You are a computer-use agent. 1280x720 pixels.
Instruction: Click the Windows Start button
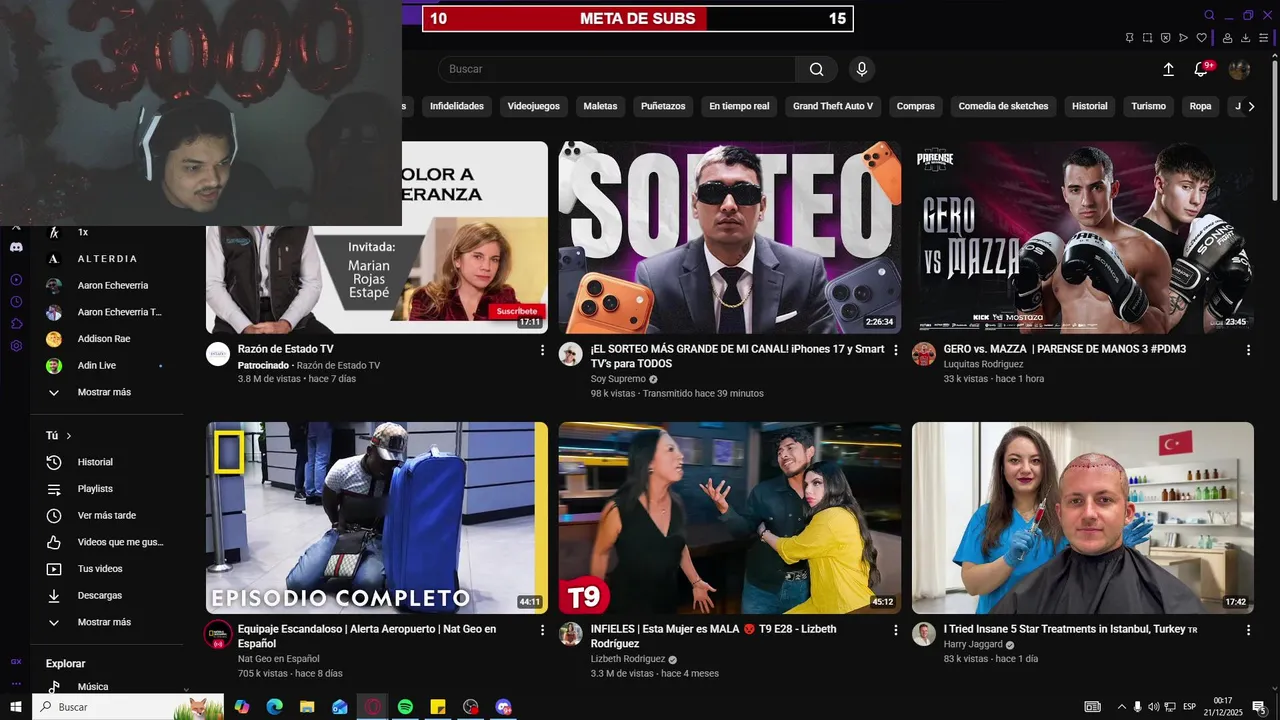(15, 707)
